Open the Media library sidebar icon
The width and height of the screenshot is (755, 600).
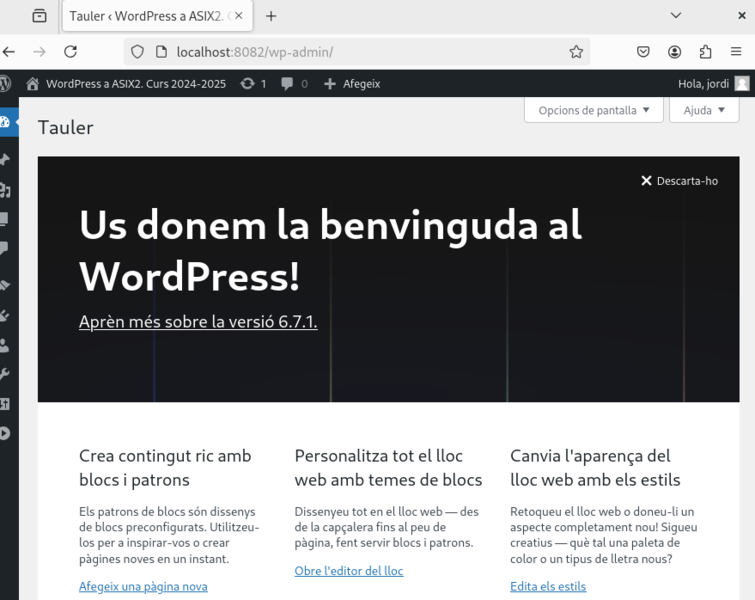pyautogui.click(x=5, y=190)
